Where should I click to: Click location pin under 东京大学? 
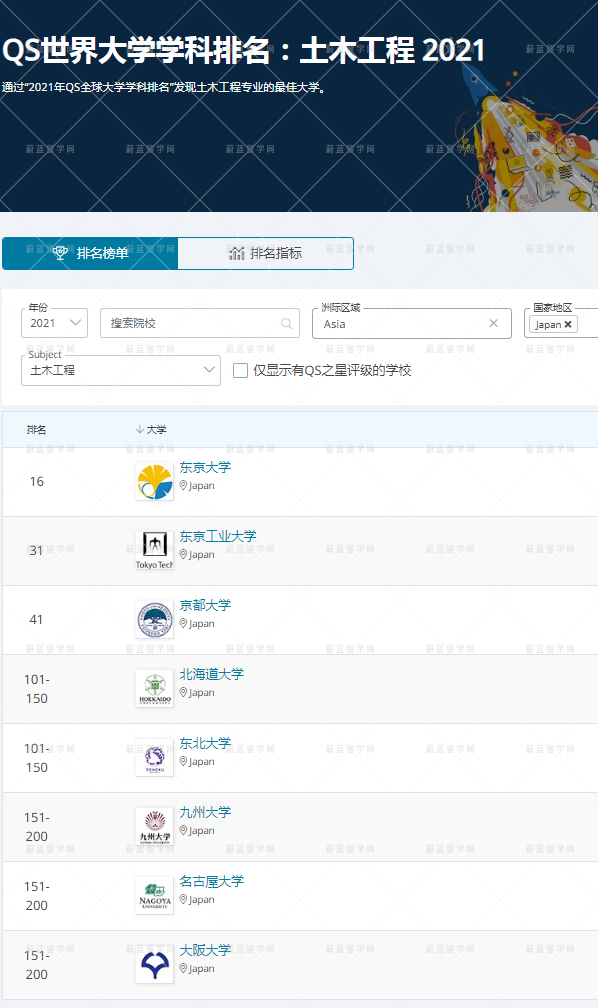[x=183, y=485]
